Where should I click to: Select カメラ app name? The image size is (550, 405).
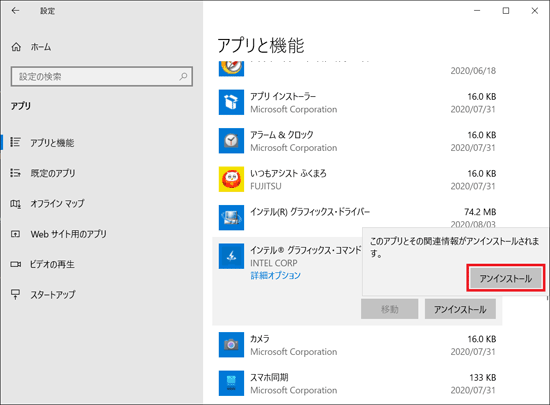(260, 339)
